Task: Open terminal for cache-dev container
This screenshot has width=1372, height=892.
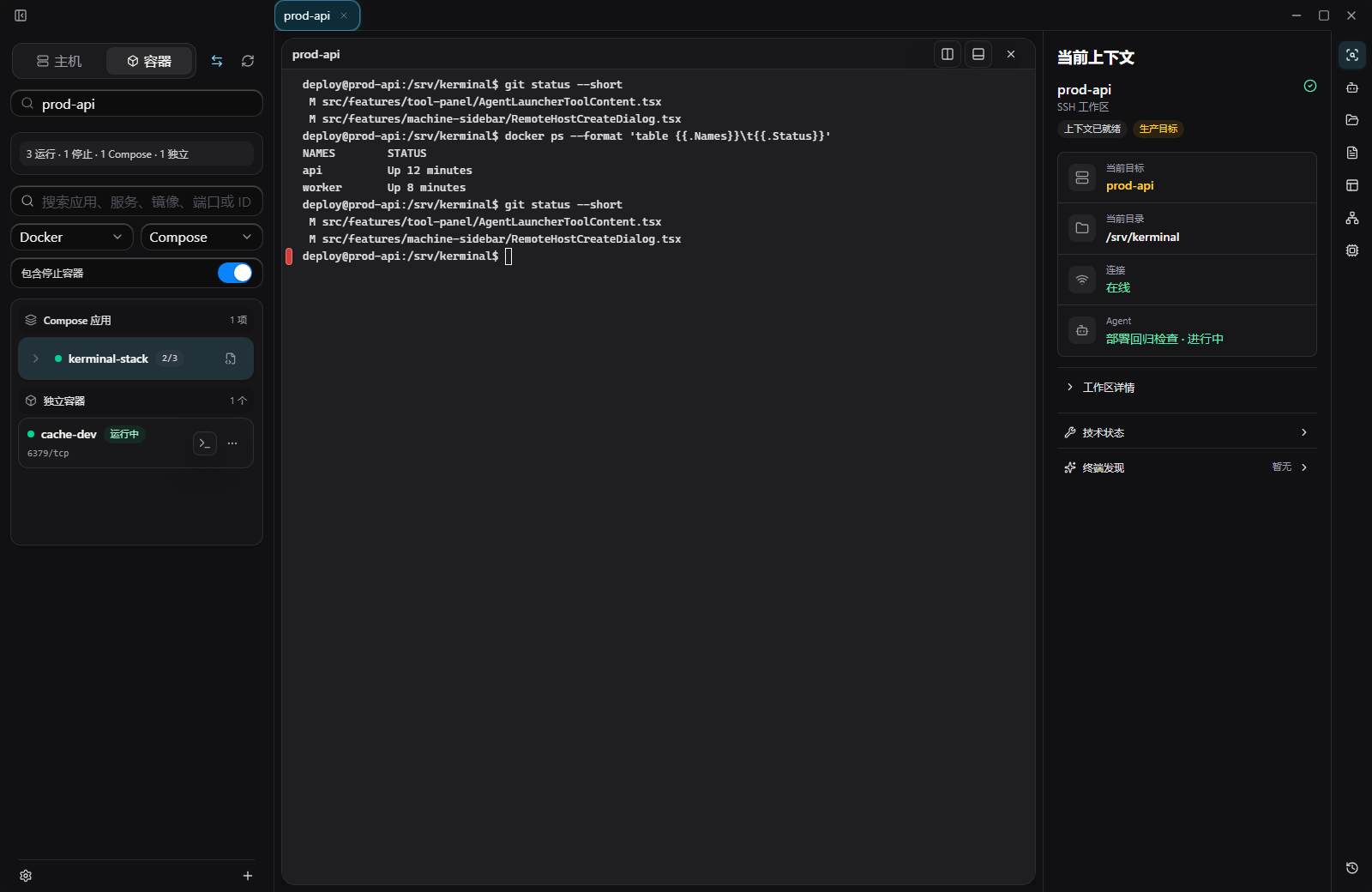Action: [205, 443]
